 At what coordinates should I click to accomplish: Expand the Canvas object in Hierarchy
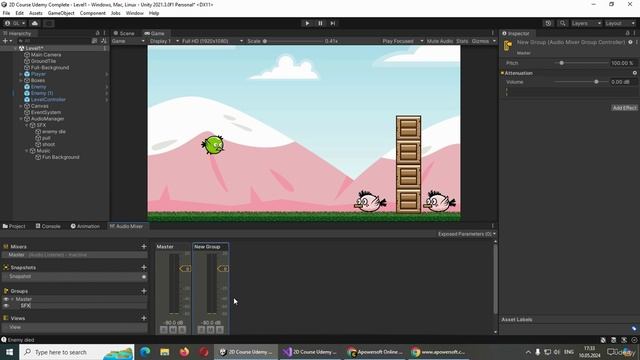(x=21, y=106)
